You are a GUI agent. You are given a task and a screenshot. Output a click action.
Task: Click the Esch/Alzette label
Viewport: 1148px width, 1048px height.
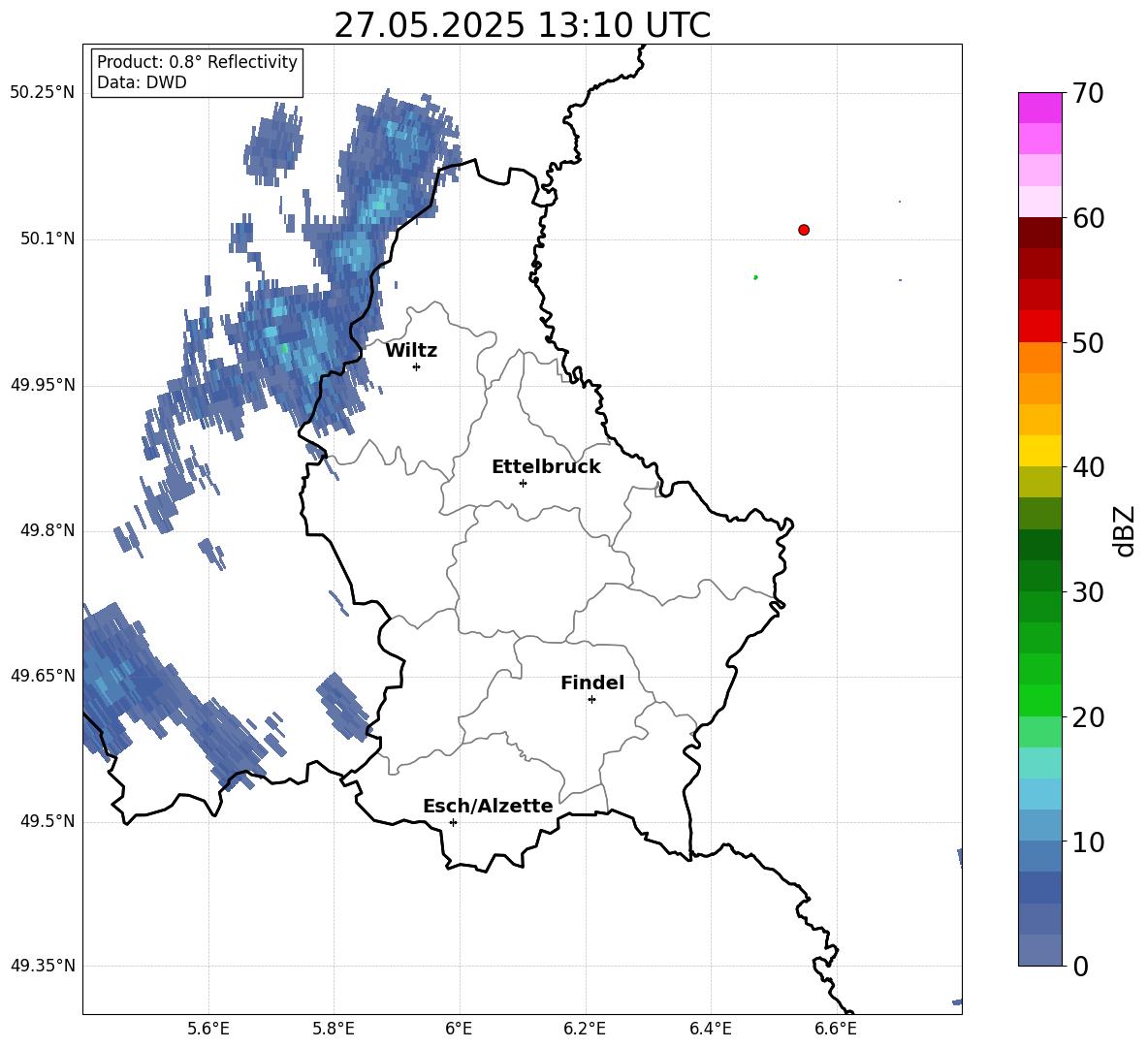click(488, 806)
